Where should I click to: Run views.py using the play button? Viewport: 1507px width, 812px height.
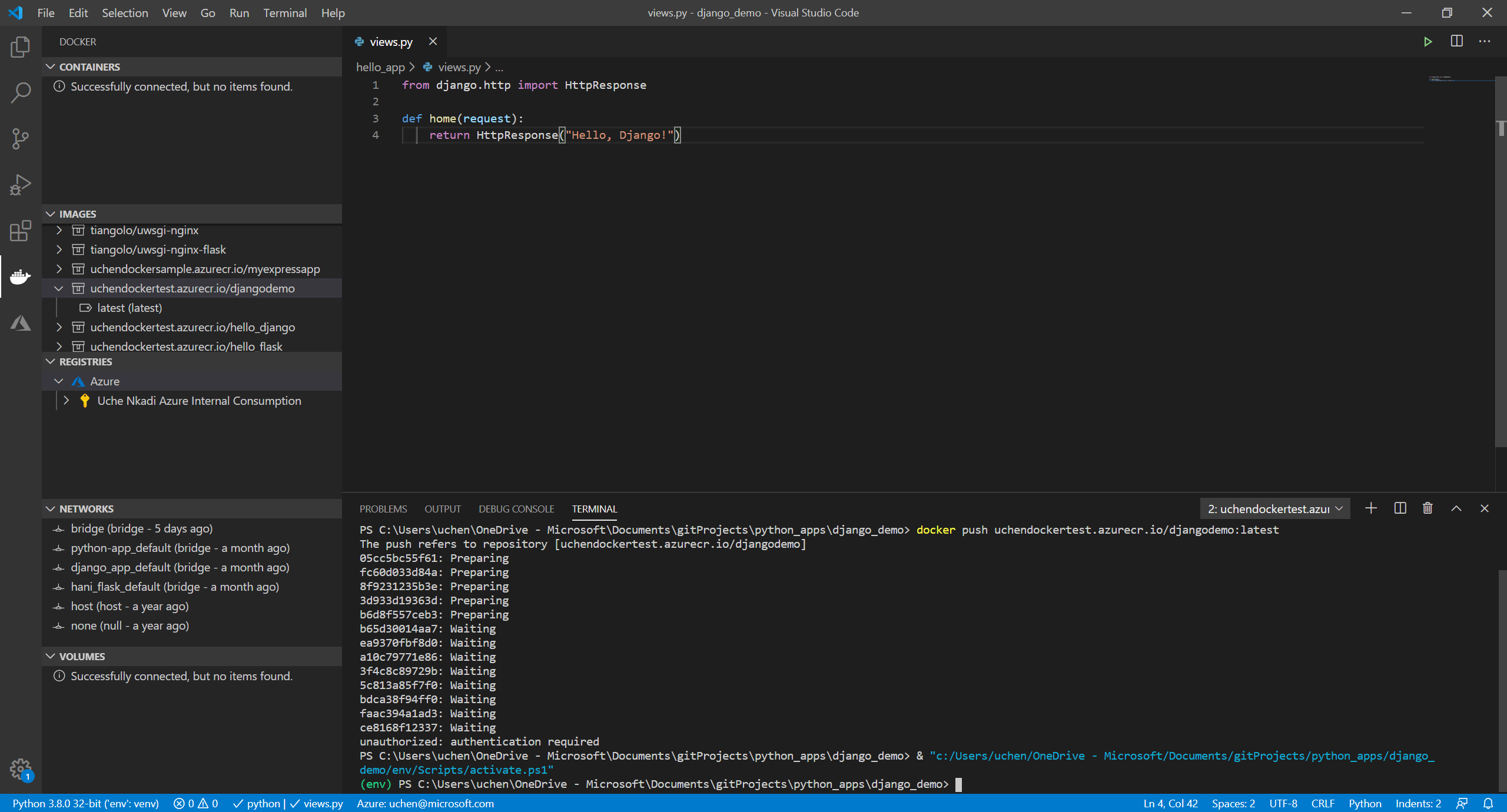point(1428,41)
